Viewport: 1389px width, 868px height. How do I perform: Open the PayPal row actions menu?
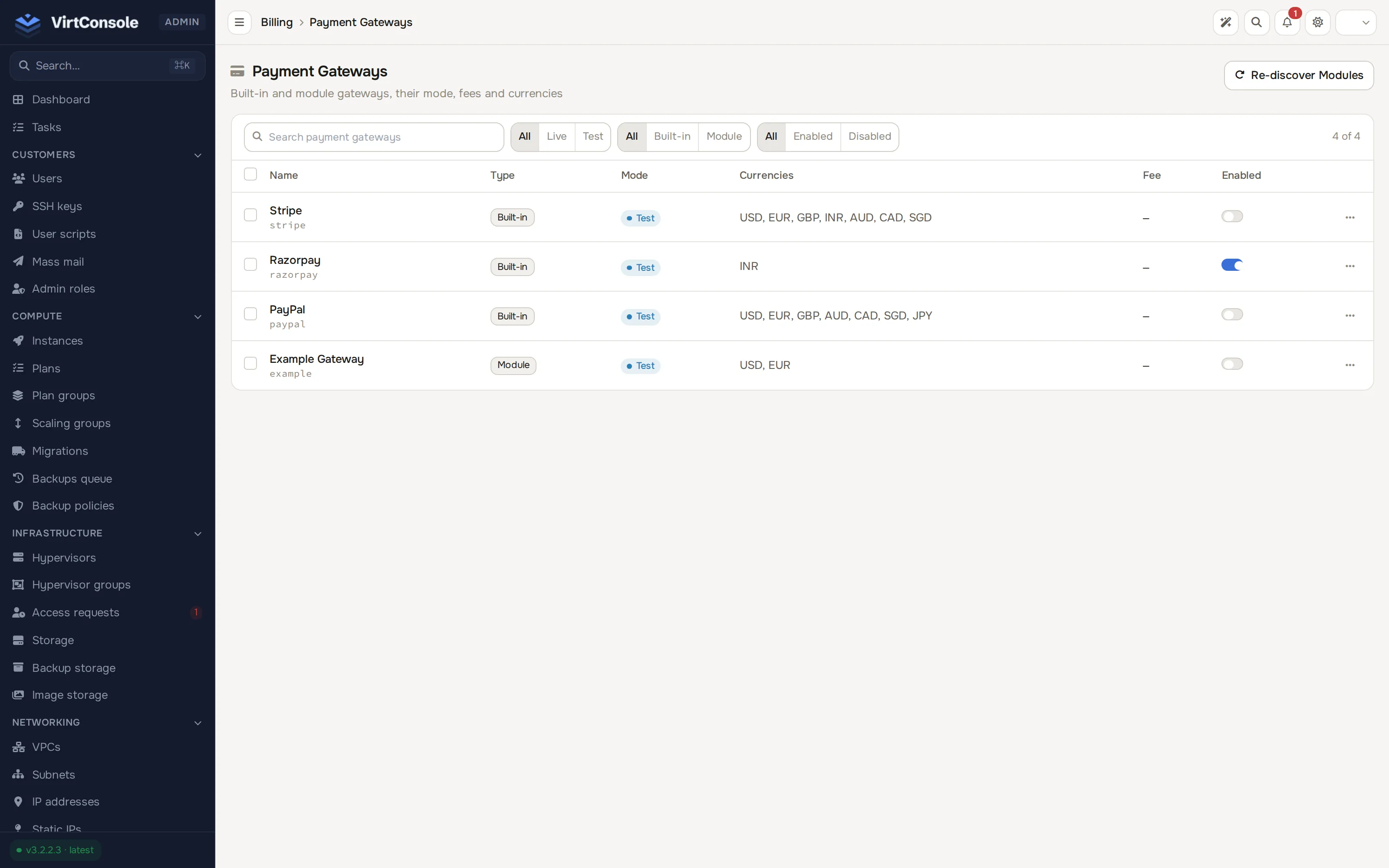coord(1350,316)
